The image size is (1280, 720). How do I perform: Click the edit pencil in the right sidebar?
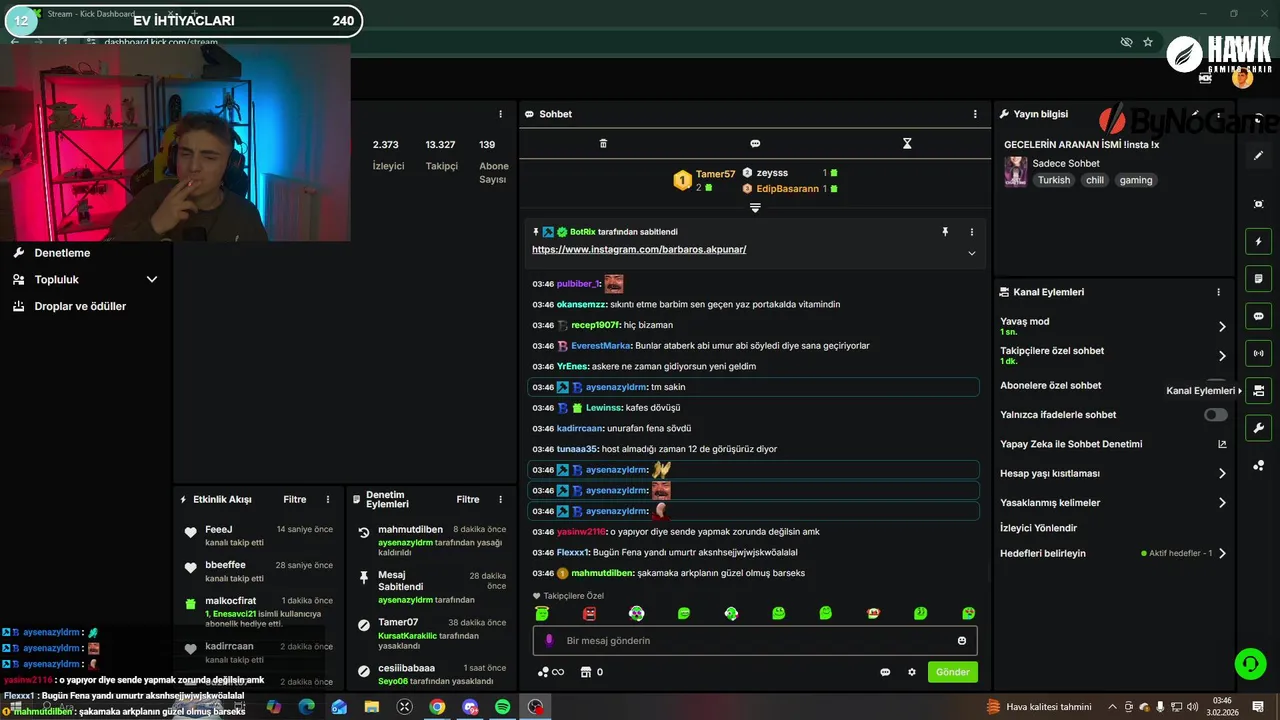[1259, 156]
